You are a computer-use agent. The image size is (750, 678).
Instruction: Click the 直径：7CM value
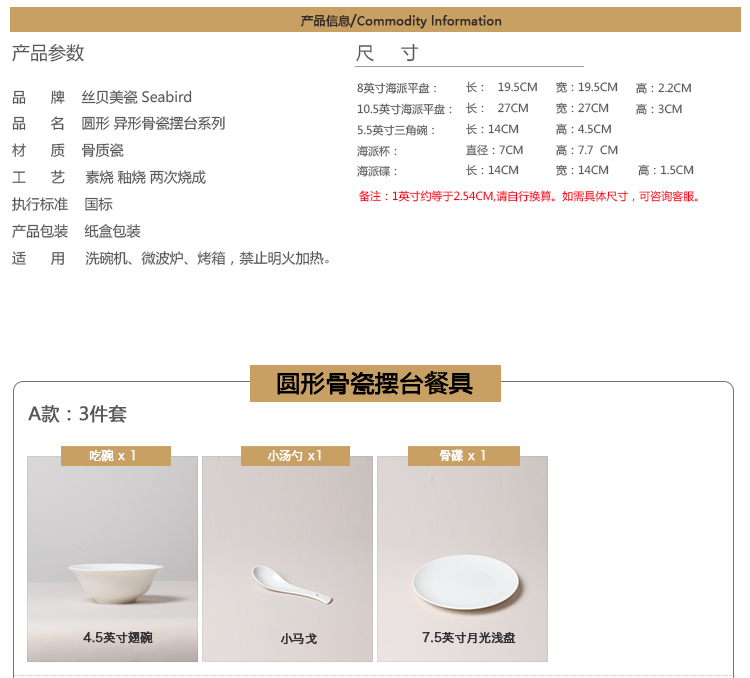[495, 150]
